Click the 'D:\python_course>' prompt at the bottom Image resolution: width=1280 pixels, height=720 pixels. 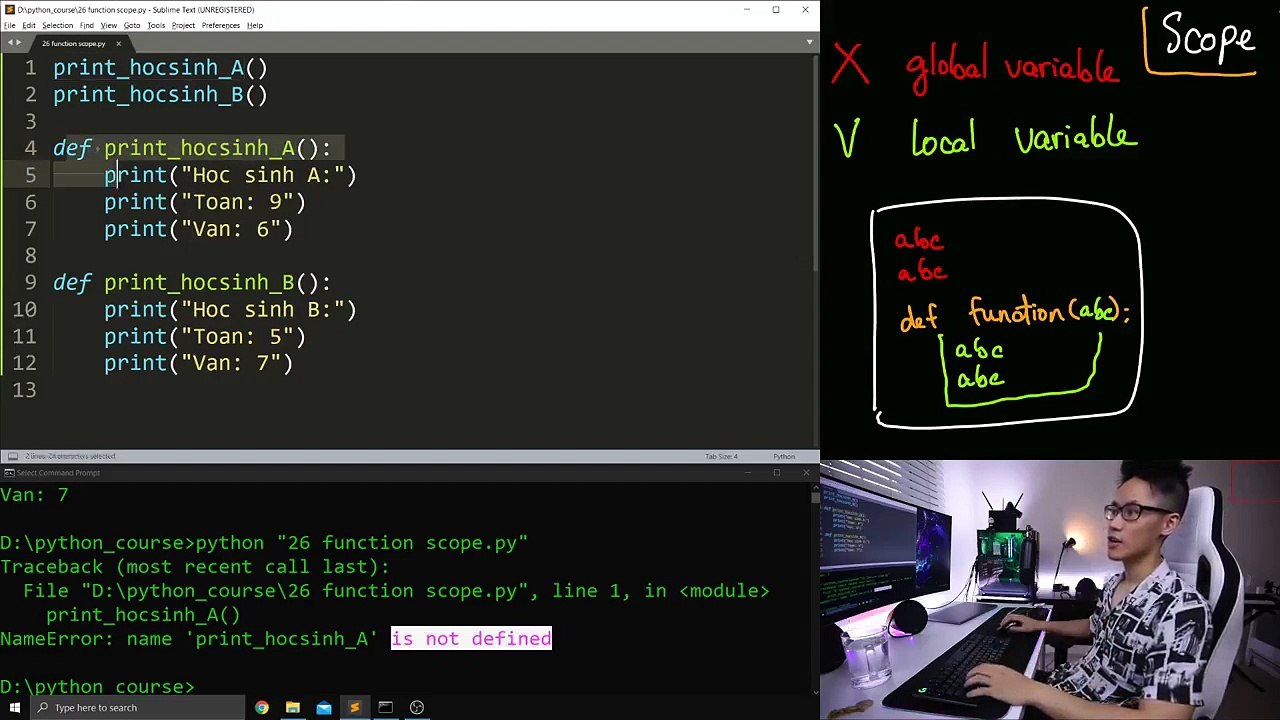click(x=97, y=687)
